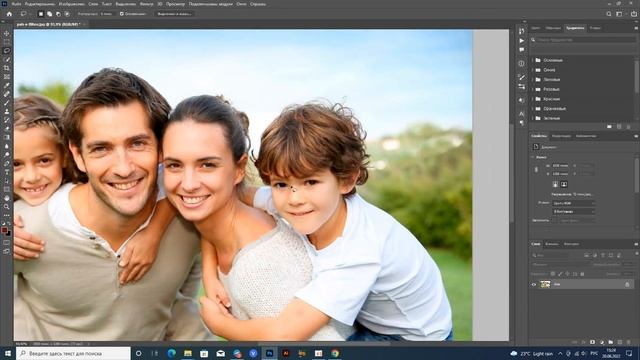Enable New selection mode in options bar
The height and width of the screenshot is (360, 640).
pos(41,14)
